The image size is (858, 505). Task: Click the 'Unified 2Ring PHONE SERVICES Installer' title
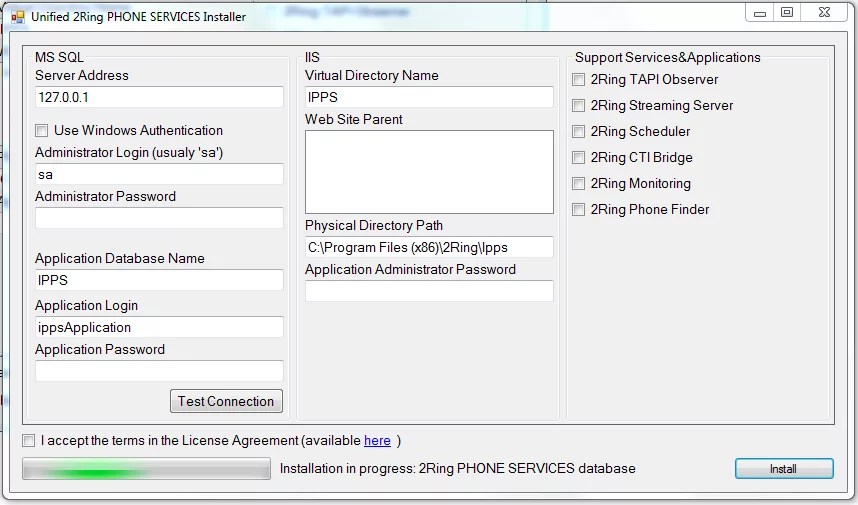click(x=138, y=17)
